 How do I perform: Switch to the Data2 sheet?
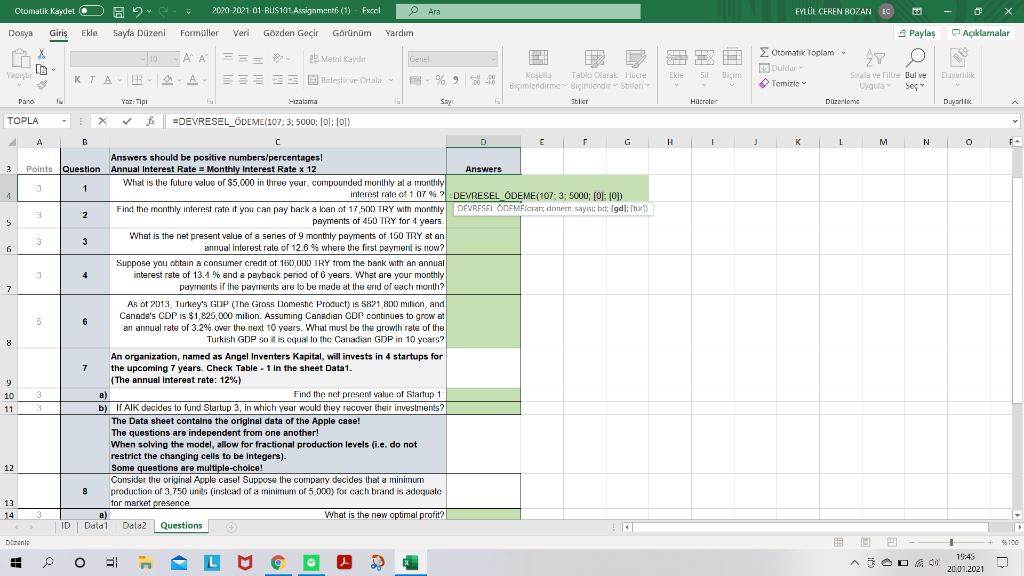135,526
